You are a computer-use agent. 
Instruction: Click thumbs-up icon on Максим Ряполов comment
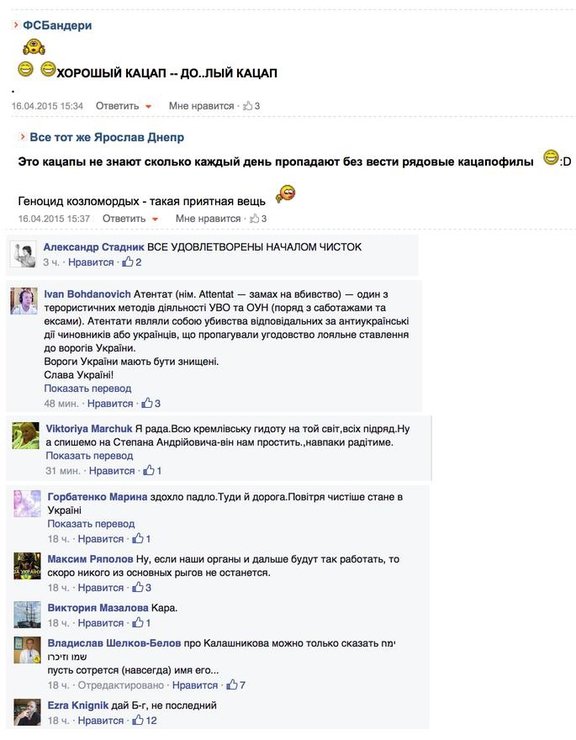(137, 588)
